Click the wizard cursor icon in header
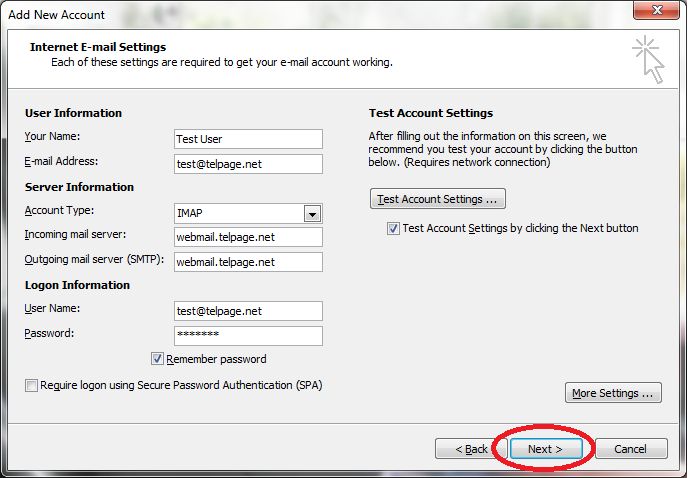 (648, 59)
